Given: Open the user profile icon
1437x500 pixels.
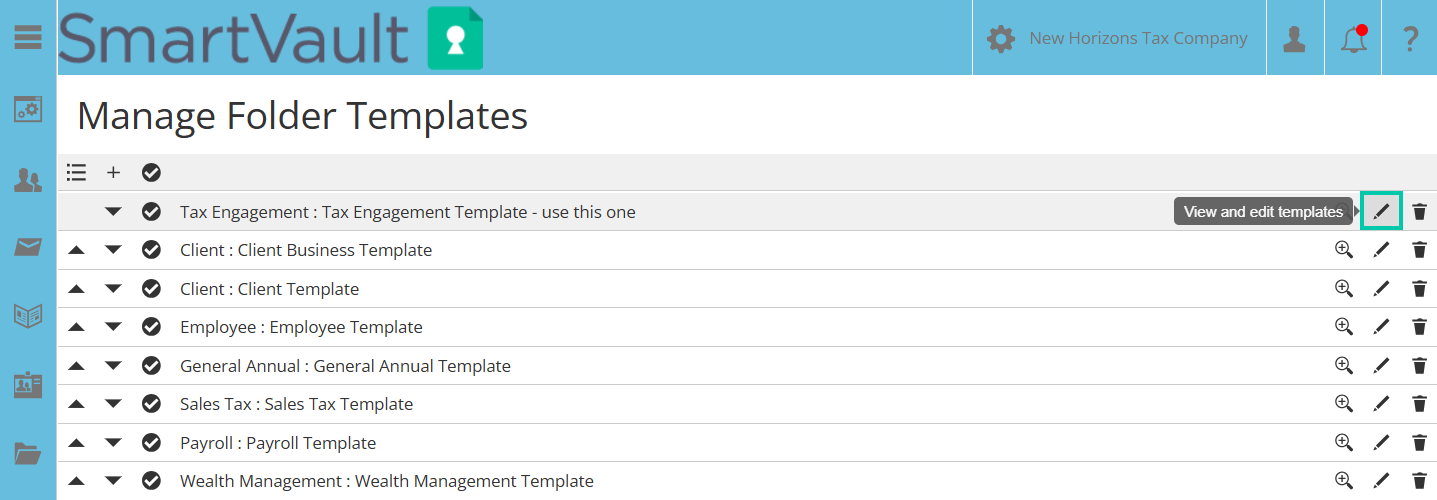Looking at the screenshot, I should coord(1295,39).
